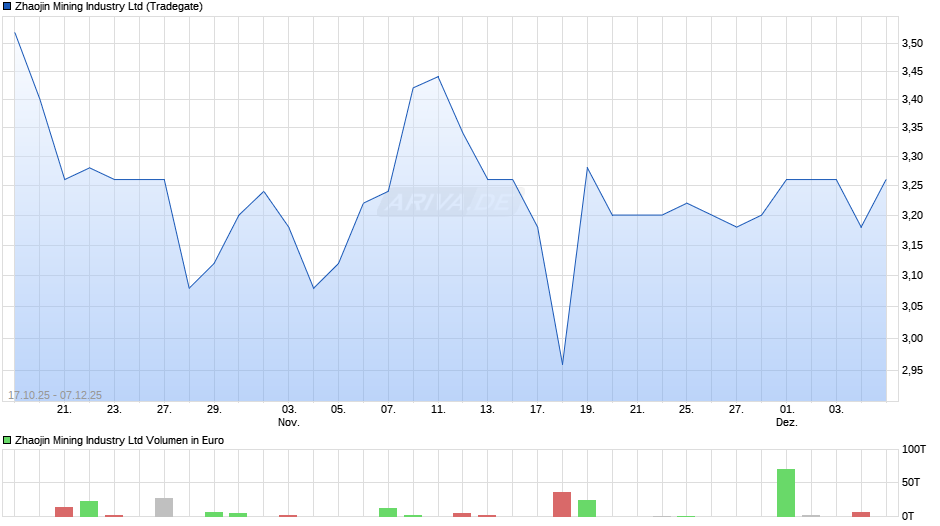Image resolution: width=940 pixels, height=526 pixels.
Task: Click the green volume bar at 19. November
Action: (587, 509)
